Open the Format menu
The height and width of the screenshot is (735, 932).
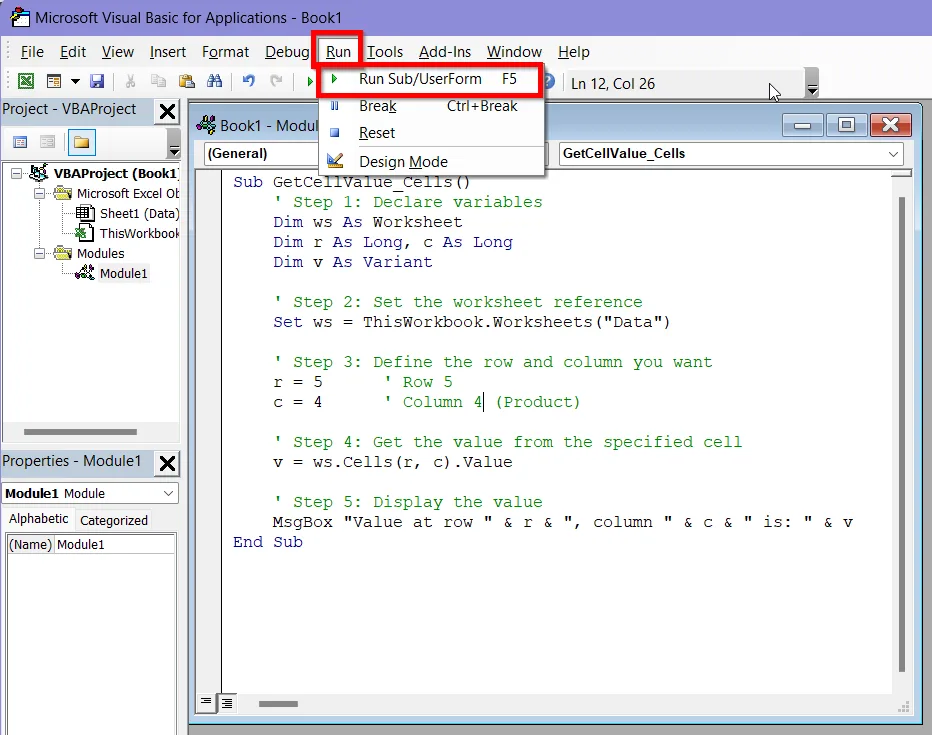[225, 52]
